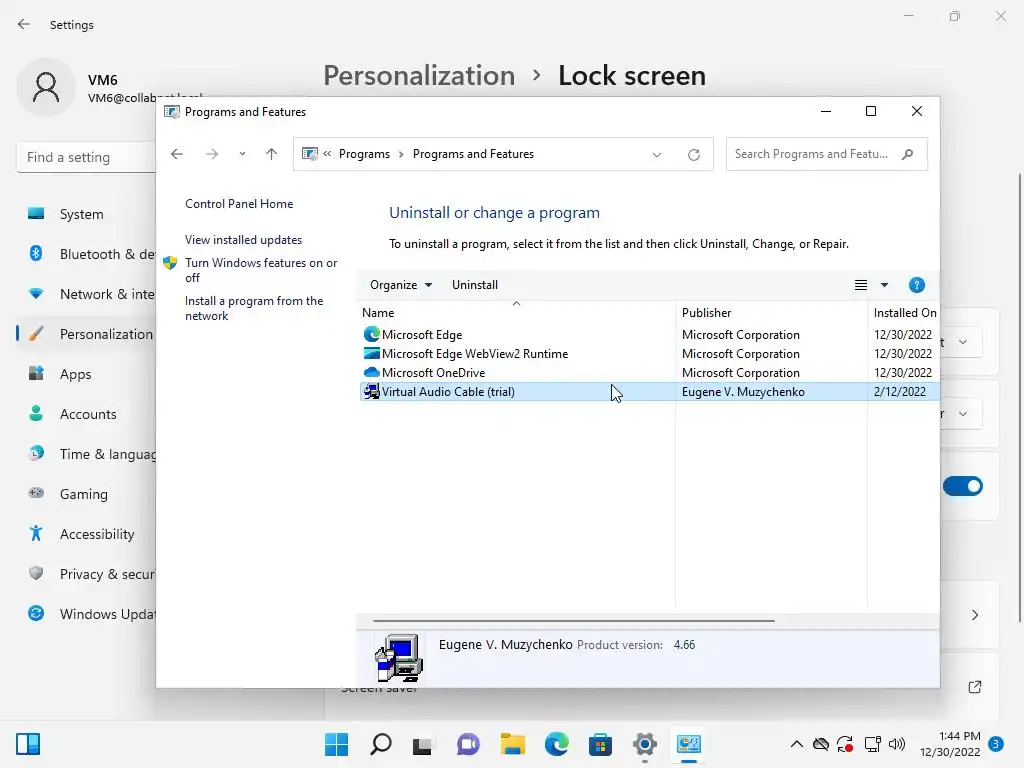Sort by Installed On column header
Screen dimensions: 1024x768
[x=905, y=313]
